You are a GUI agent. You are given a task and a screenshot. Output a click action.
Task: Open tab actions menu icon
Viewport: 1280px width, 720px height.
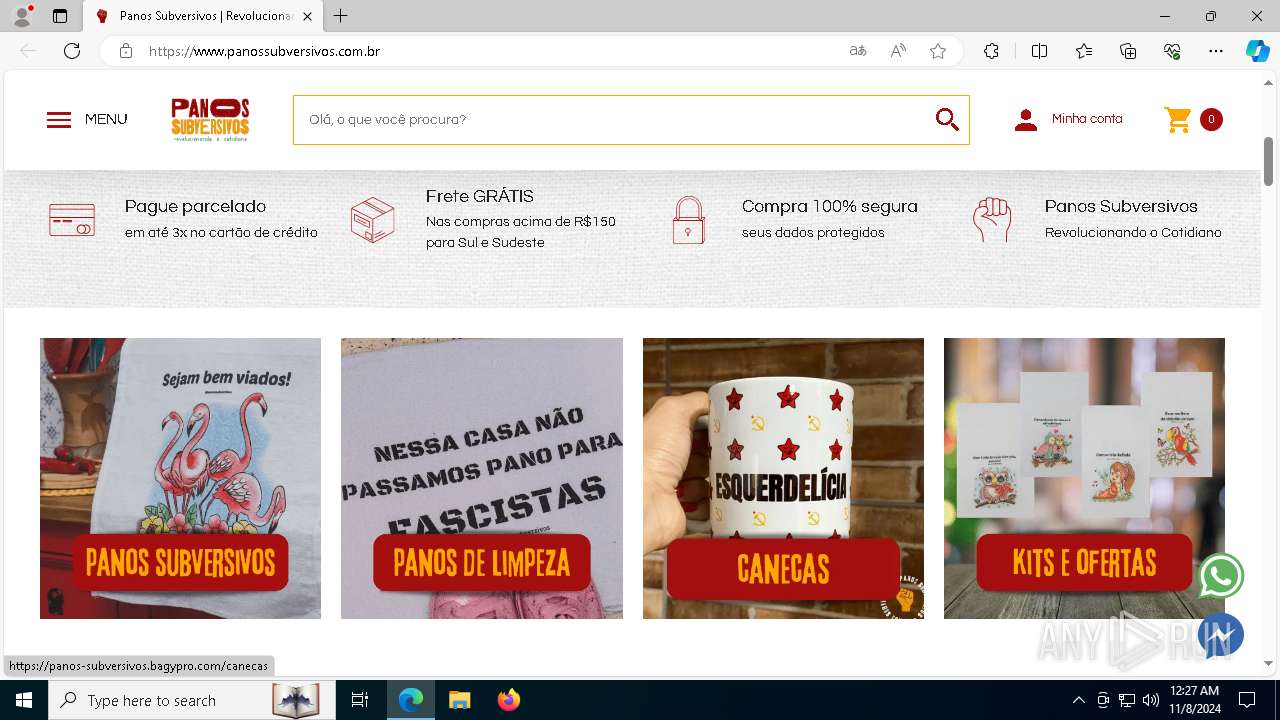click(59, 16)
